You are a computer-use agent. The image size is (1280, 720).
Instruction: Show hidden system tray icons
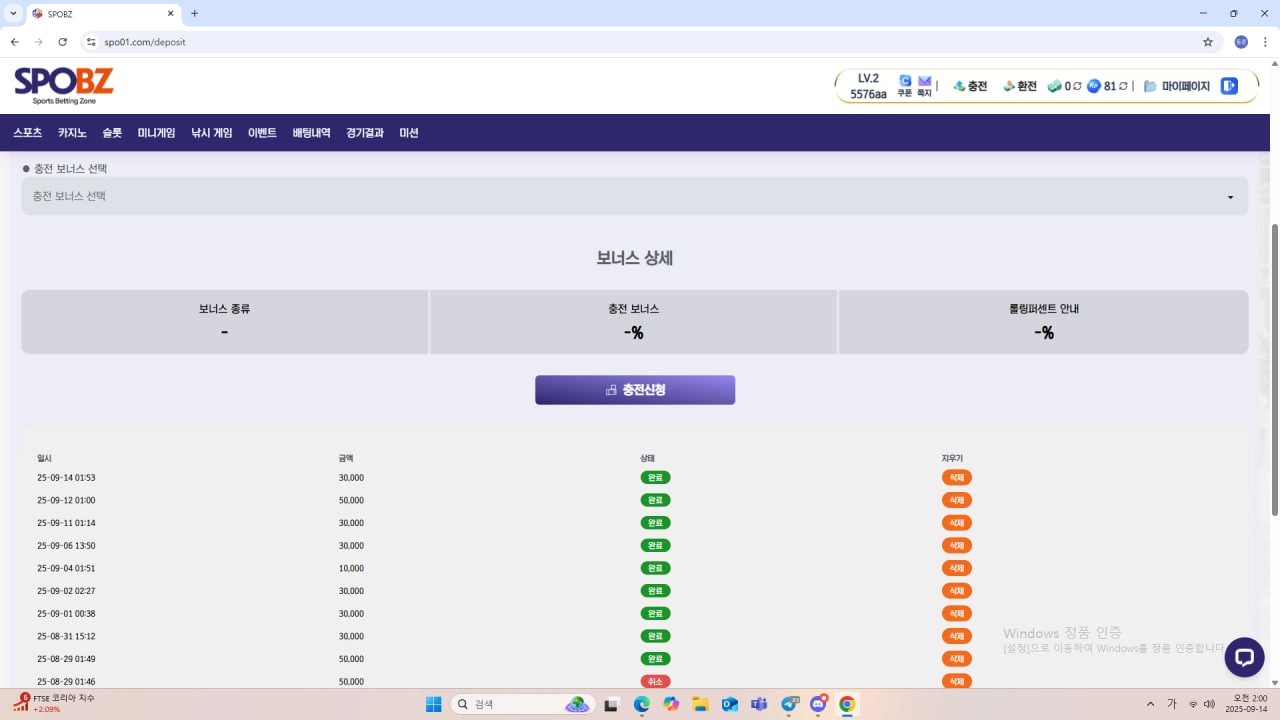[x=1150, y=704]
